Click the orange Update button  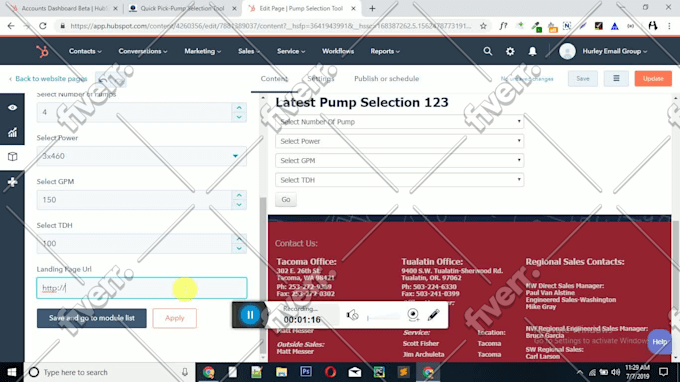tap(653, 78)
